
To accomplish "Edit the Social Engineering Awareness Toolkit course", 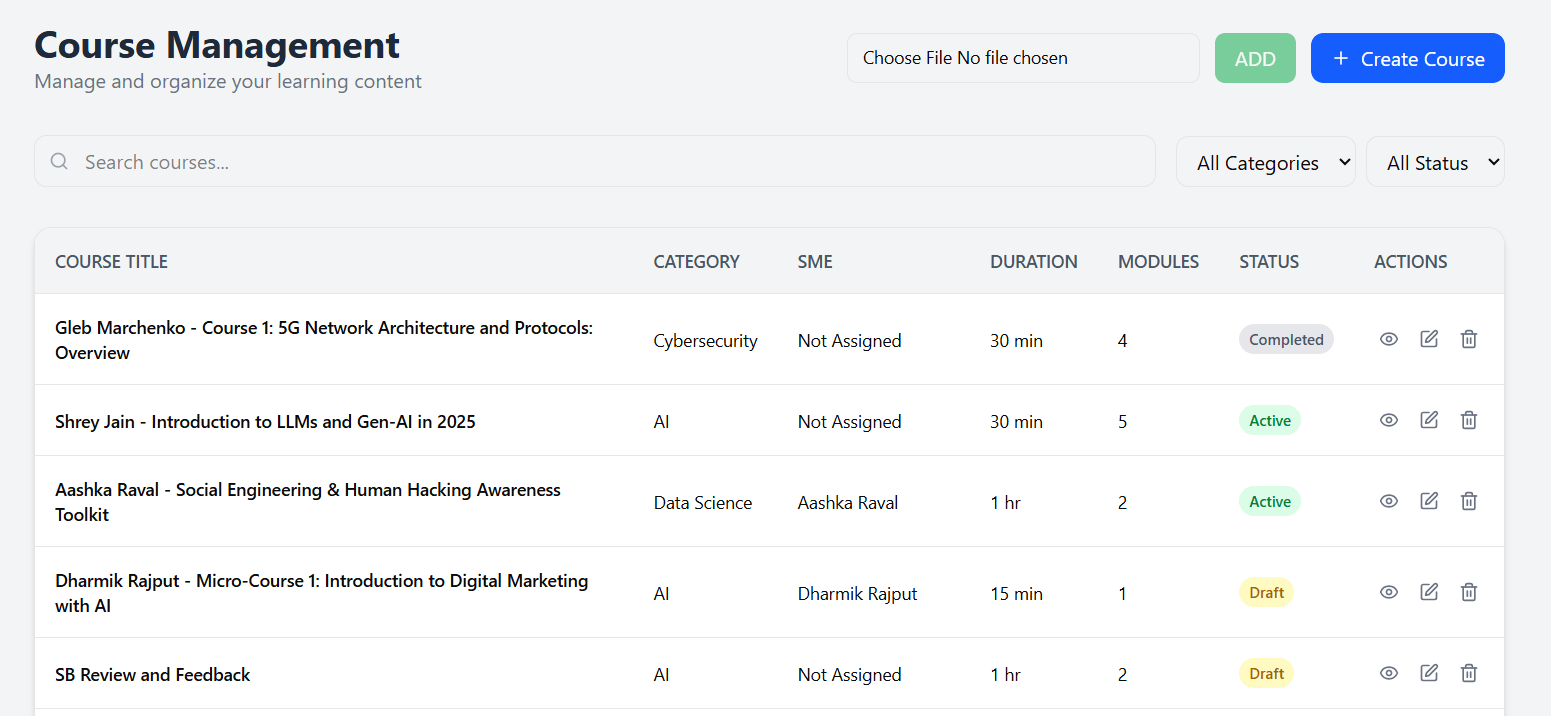I will point(1428,500).
